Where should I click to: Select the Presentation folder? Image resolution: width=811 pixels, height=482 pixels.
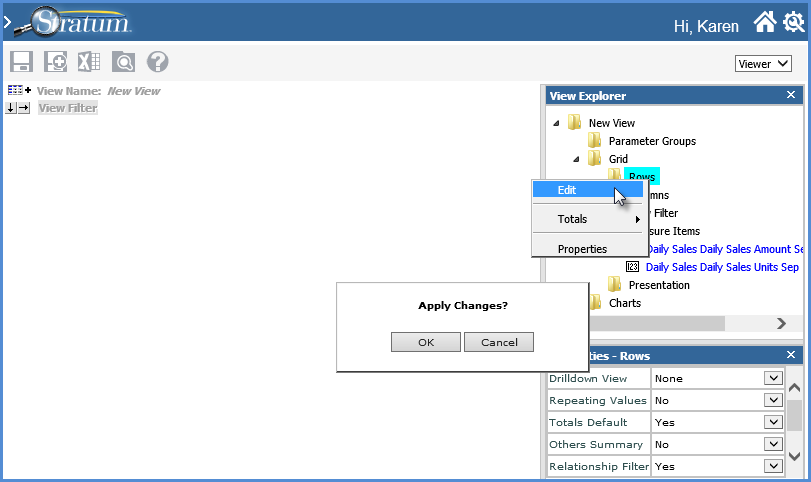(659, 285)
